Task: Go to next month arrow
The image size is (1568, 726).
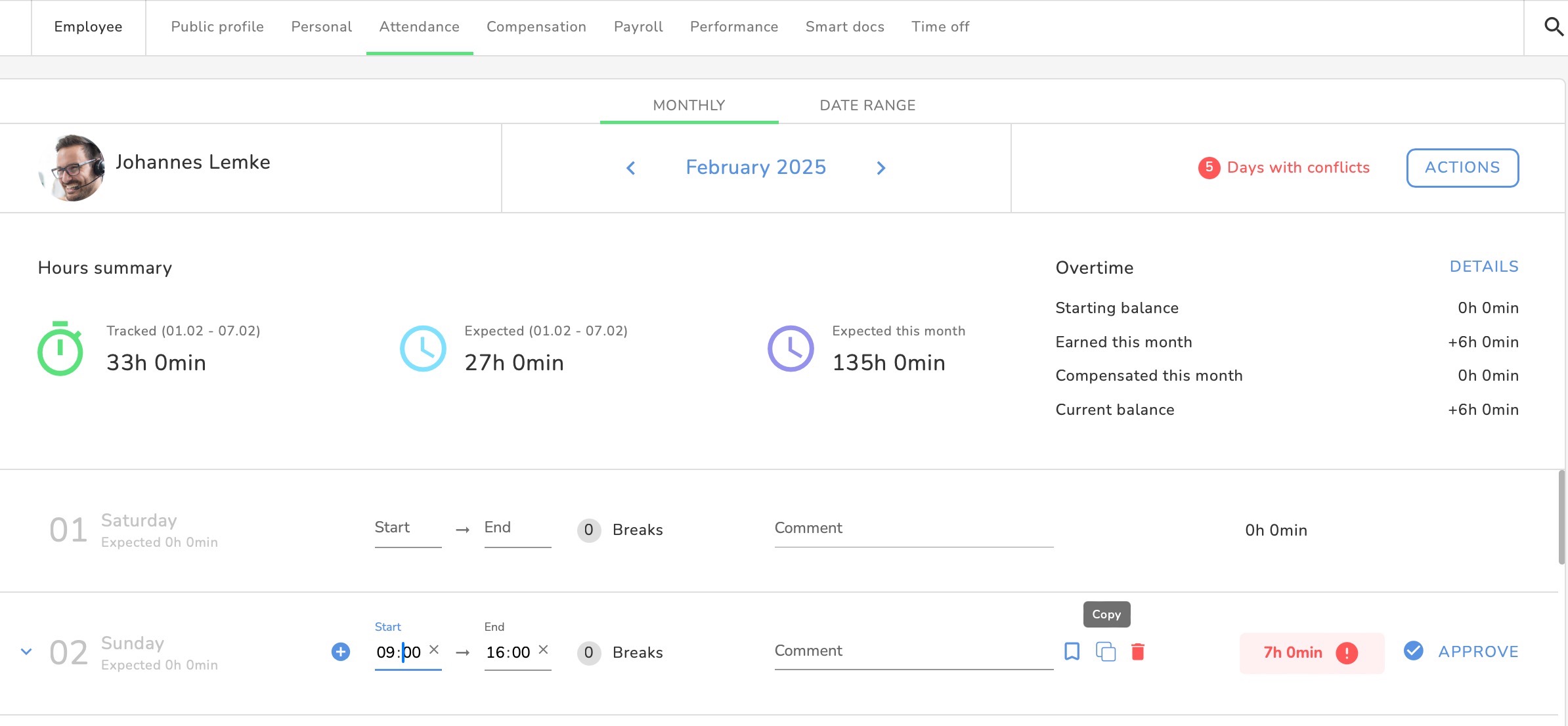Action: pos(881,168)
